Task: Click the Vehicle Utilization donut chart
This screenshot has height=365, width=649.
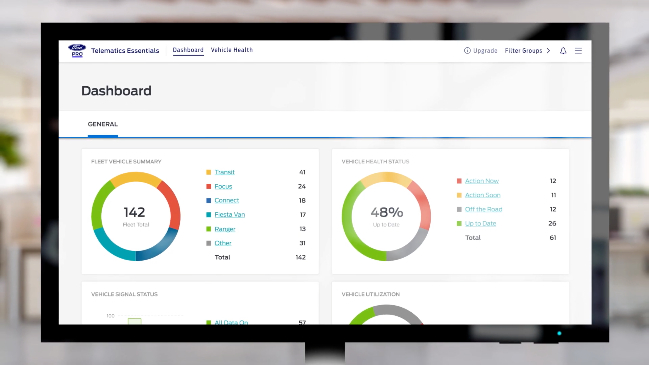Action: (386, 315)
